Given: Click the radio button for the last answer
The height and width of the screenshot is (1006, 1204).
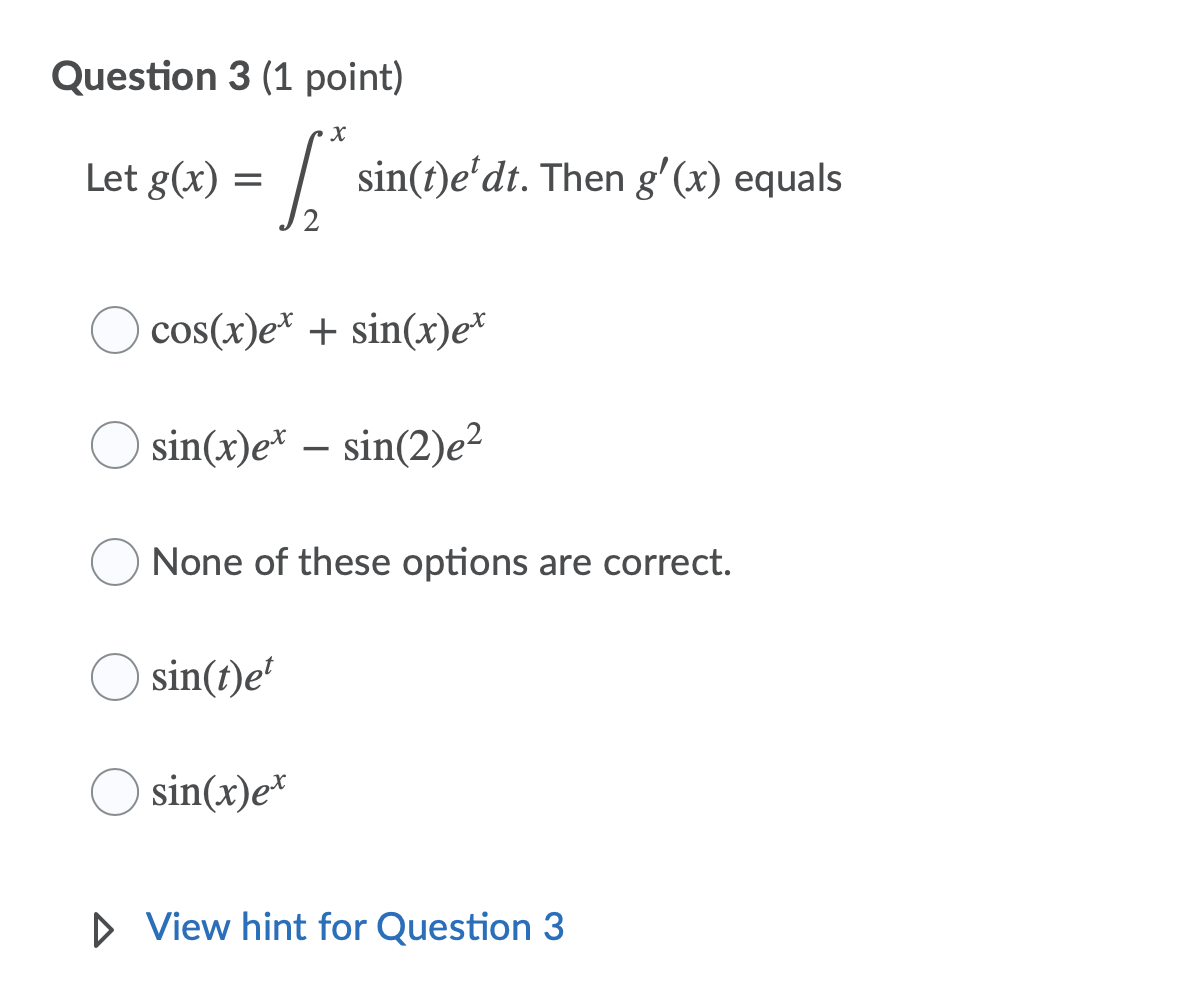Looking at the screenshot, I should [x=114, y=792].
